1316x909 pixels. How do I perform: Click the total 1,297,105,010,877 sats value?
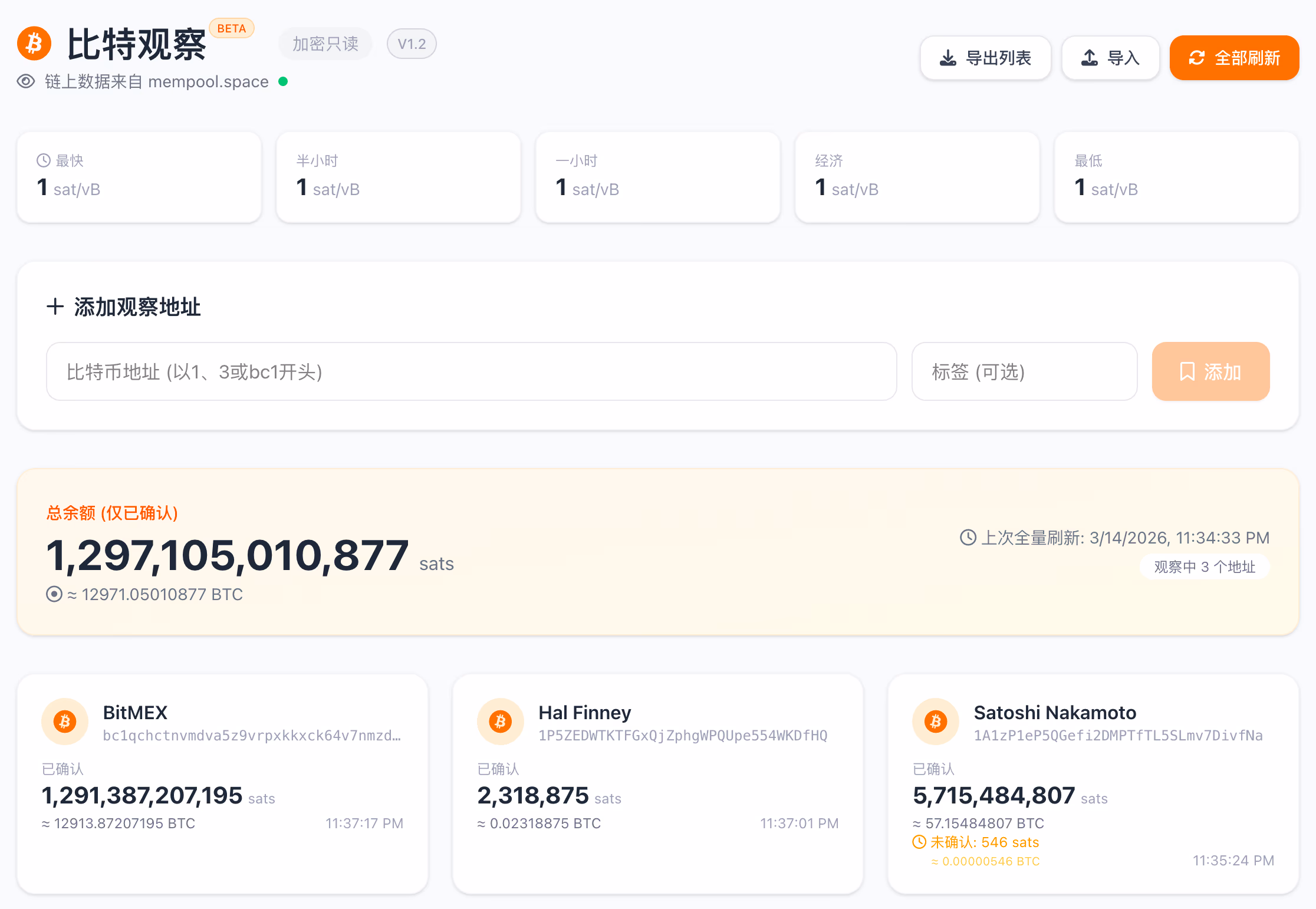point(250,555)
